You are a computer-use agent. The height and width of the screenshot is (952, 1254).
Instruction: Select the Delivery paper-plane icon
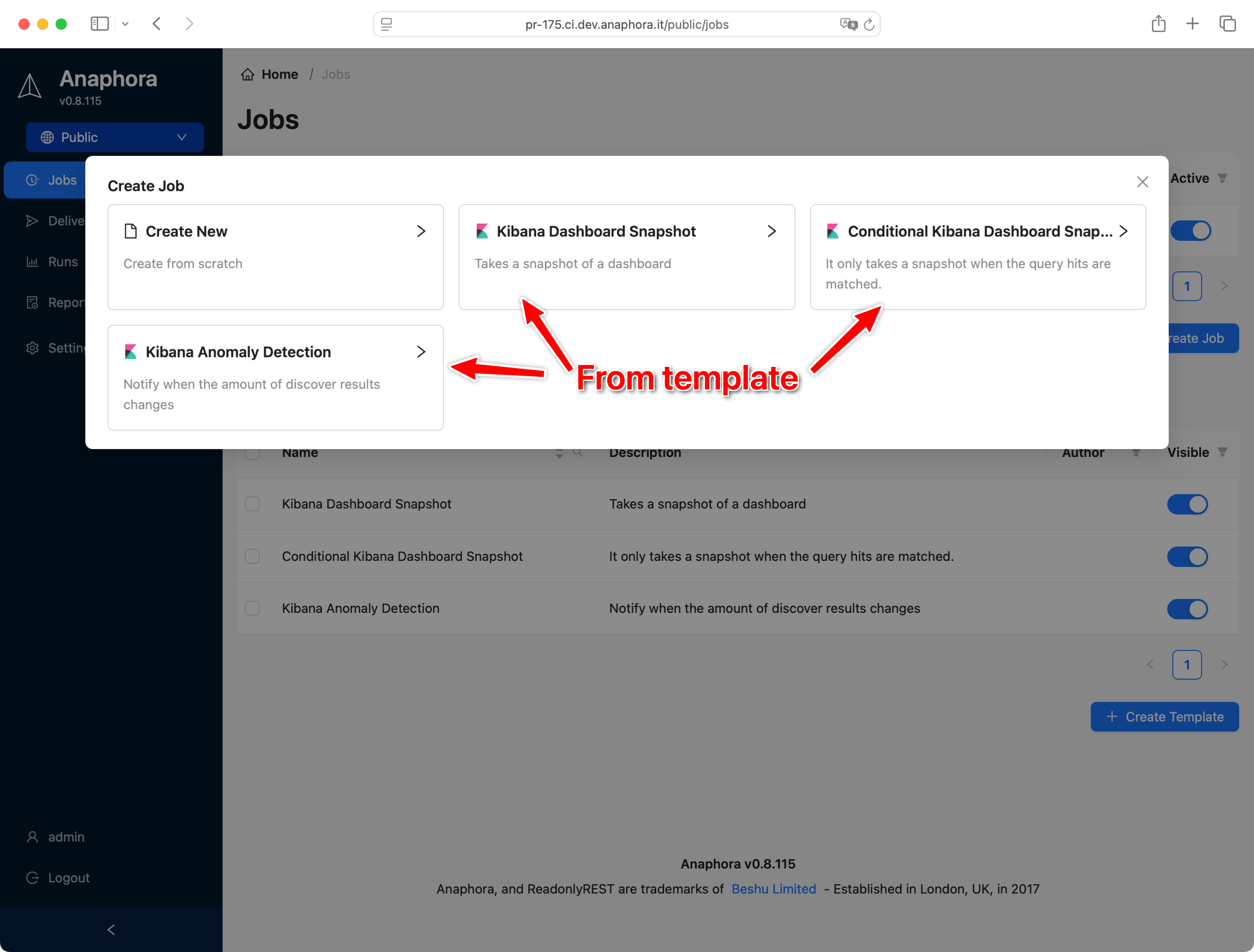32,220
